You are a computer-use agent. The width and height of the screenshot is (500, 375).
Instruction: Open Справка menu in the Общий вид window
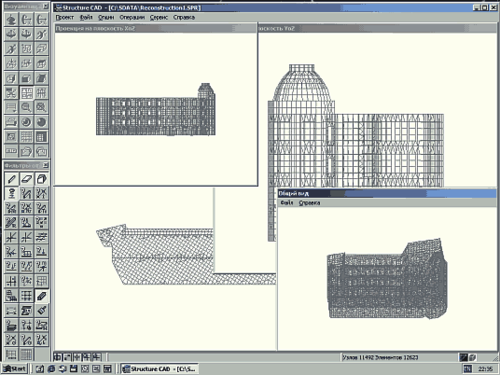[x=309, y=203]
